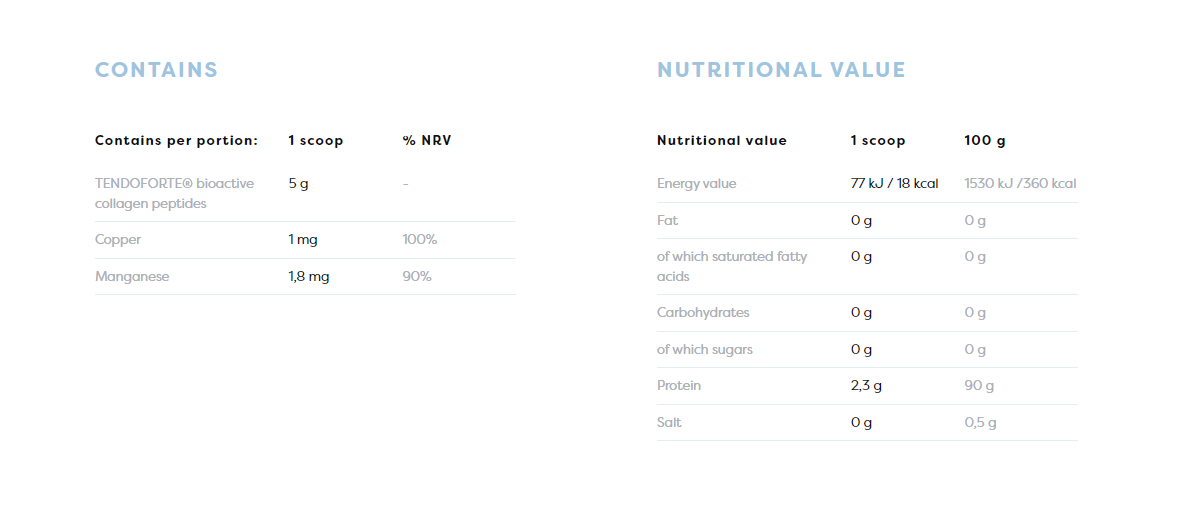The width and height of the screenshot is (1203, 511).
Task: Click the Energy value row label
Action: click(x=697, y=184)
